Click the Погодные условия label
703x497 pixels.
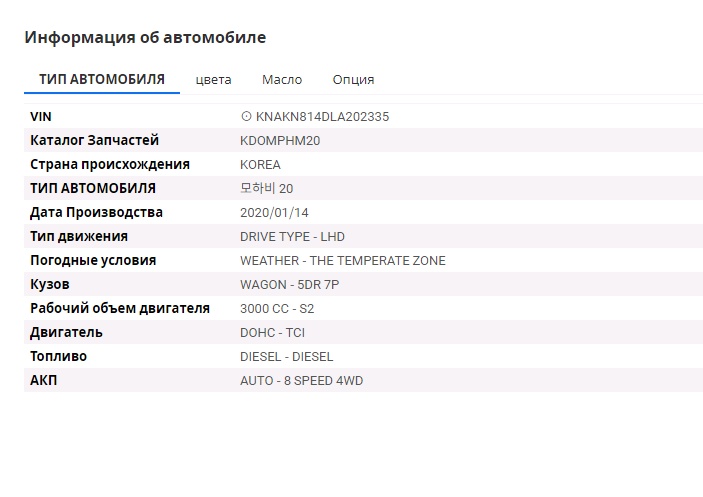pos(93,260)
